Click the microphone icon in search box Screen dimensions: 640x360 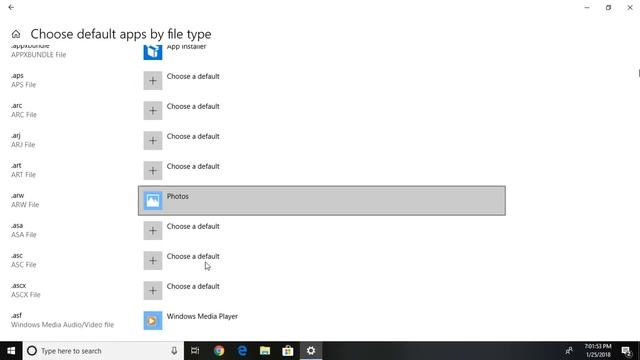pyautogui.click(x=174, y=351)
